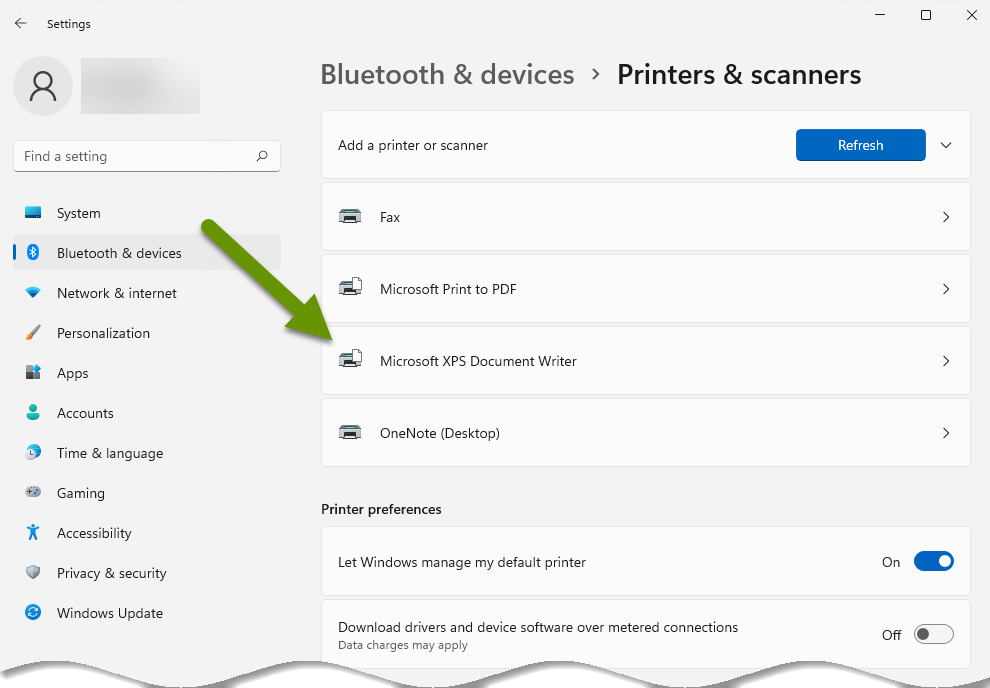This screenshot has height=688, width=990.
Task: Select Bluetooth & devices label in the sidebar
Action: click(x=119, y=253)
